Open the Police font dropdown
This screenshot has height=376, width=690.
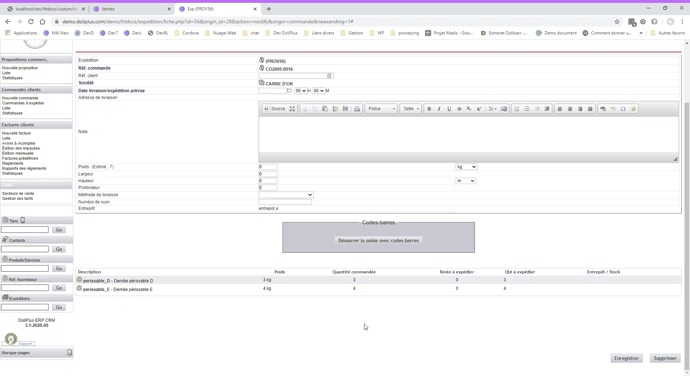(x=381, y=109)
